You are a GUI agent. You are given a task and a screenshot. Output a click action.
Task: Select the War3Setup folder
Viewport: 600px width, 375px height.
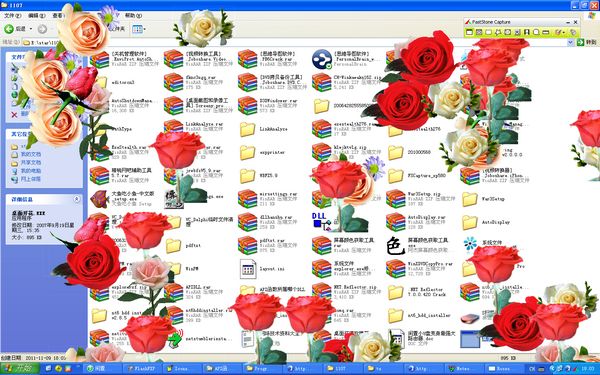tap(470, 199)
